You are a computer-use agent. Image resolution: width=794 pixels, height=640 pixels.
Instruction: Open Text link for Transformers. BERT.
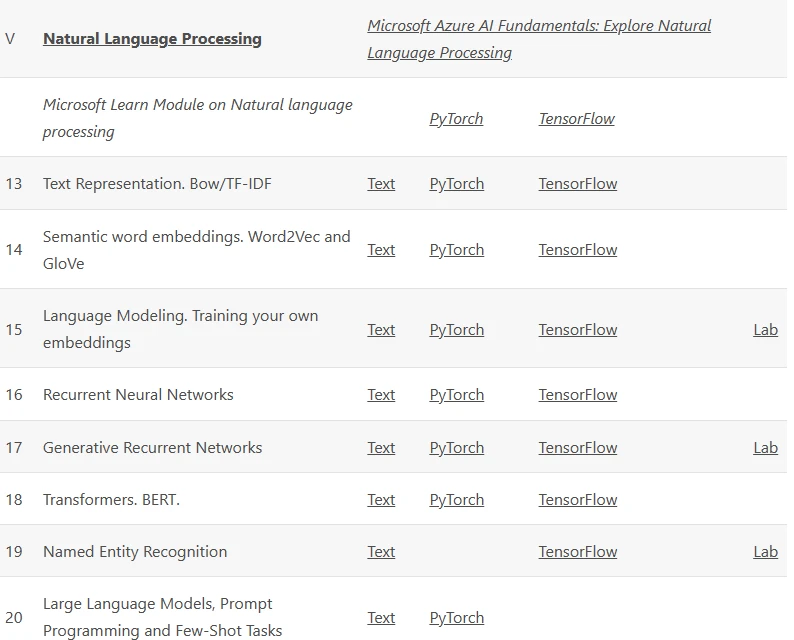click(x=381, y=500)
